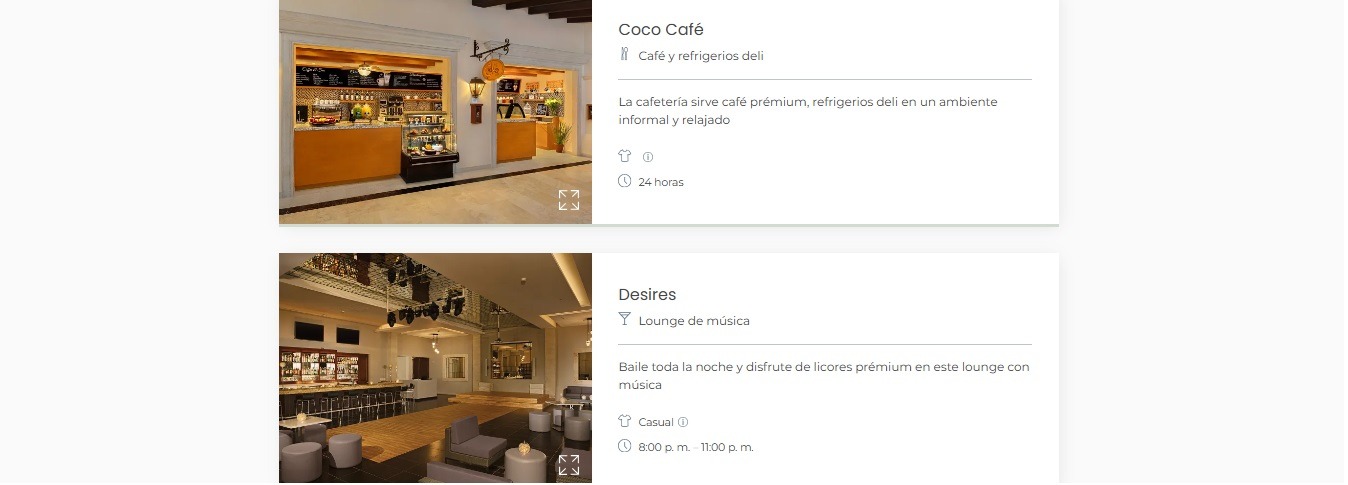
Task: Open the Coco Café title
Action: click(661, 30)
